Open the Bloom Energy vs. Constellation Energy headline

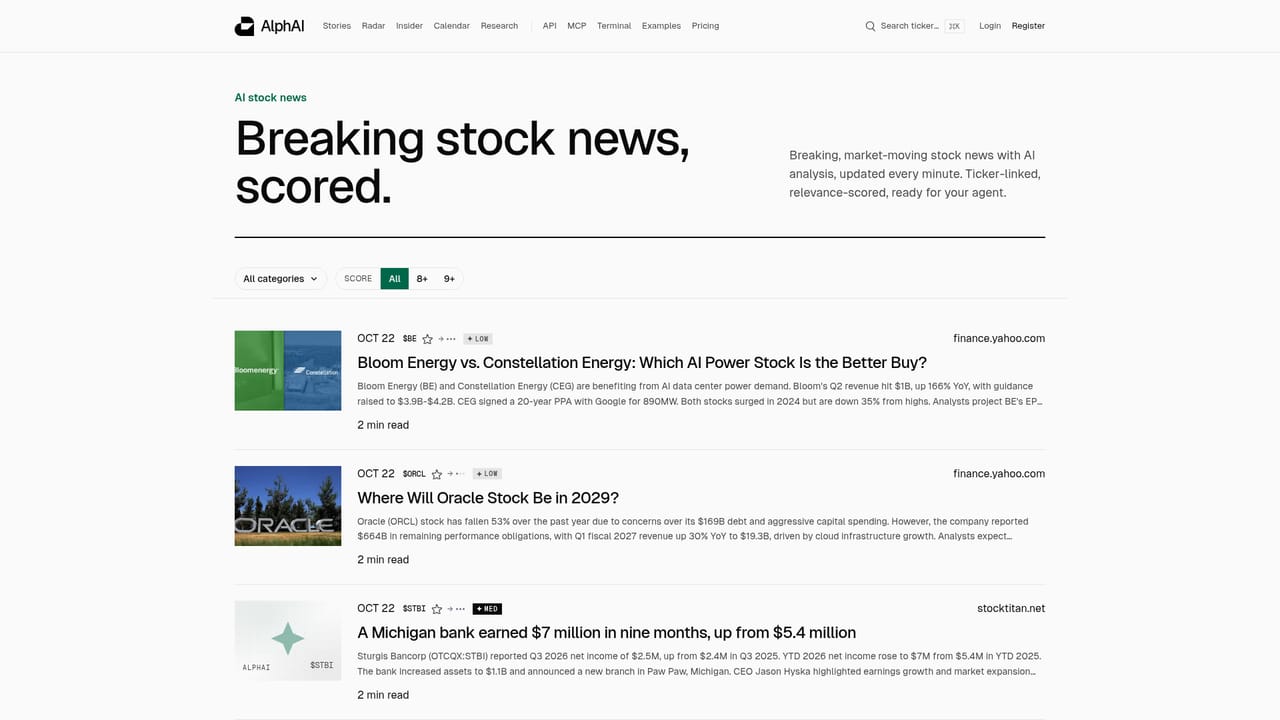642,362
